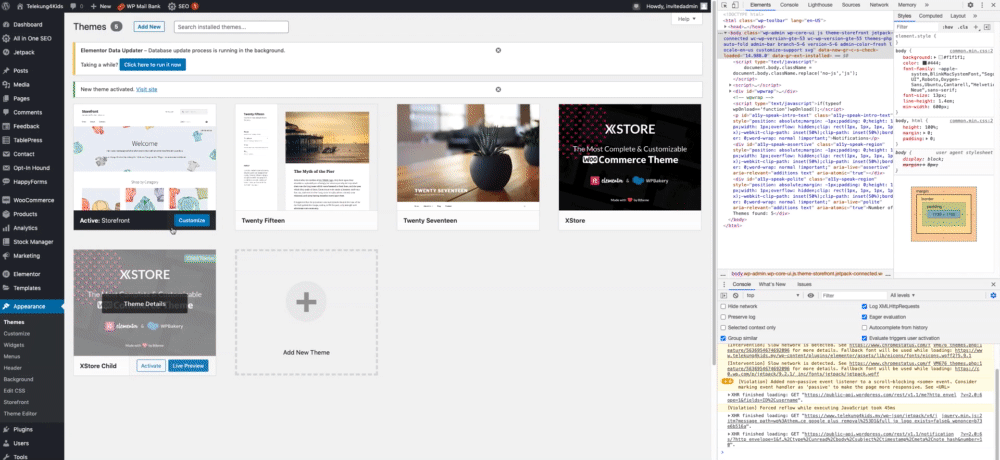The height and width of the screenshot is (460, 1000).
Task: Click the background color swatch in Styles
Action: [x=941, y=57]
